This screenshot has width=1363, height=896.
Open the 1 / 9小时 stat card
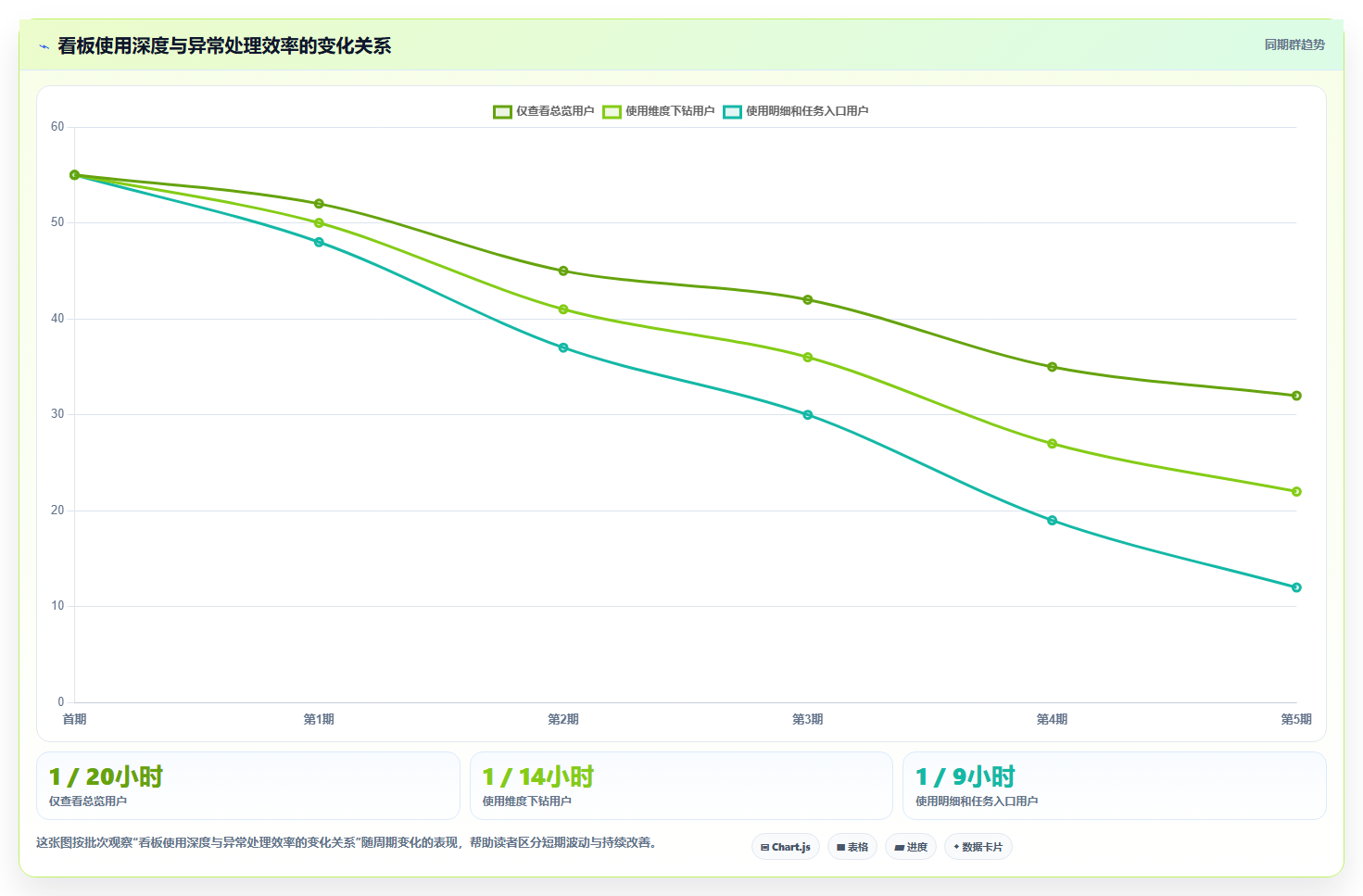[1115, 786]
